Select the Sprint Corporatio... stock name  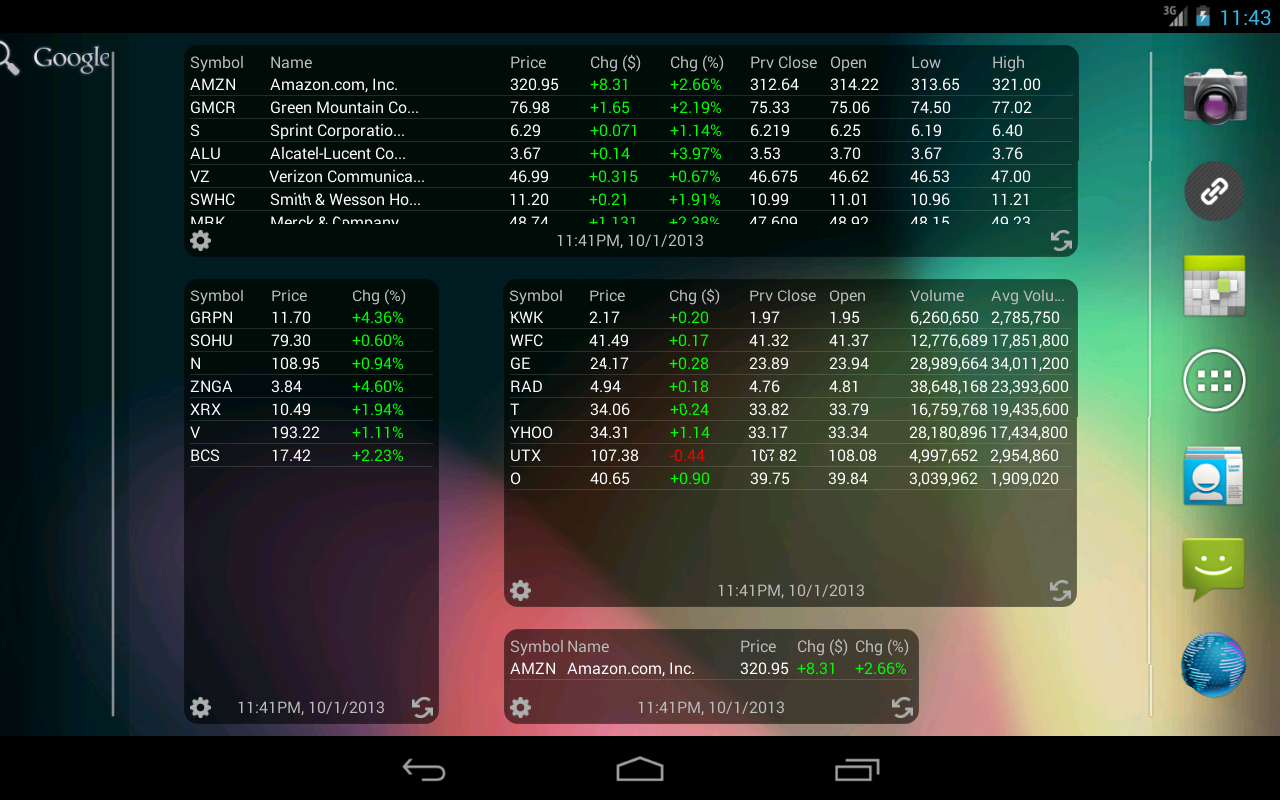coord(337,131)
